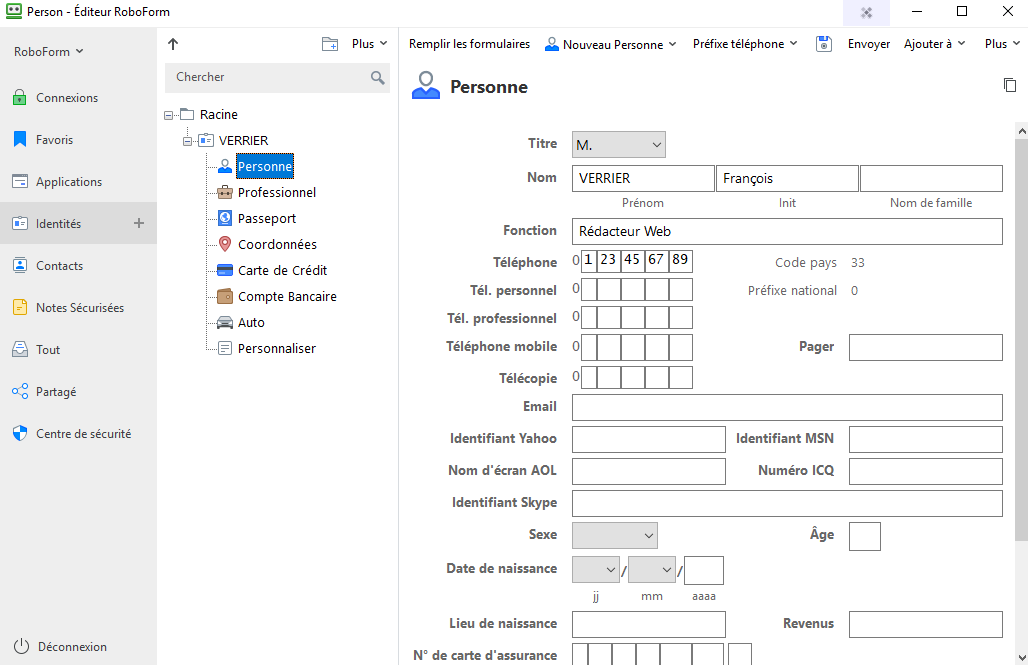Viewport: 1028px width, 665px height.
Task: Click the Nom d'écran AOL field
Action: click(x=648, y=472)
